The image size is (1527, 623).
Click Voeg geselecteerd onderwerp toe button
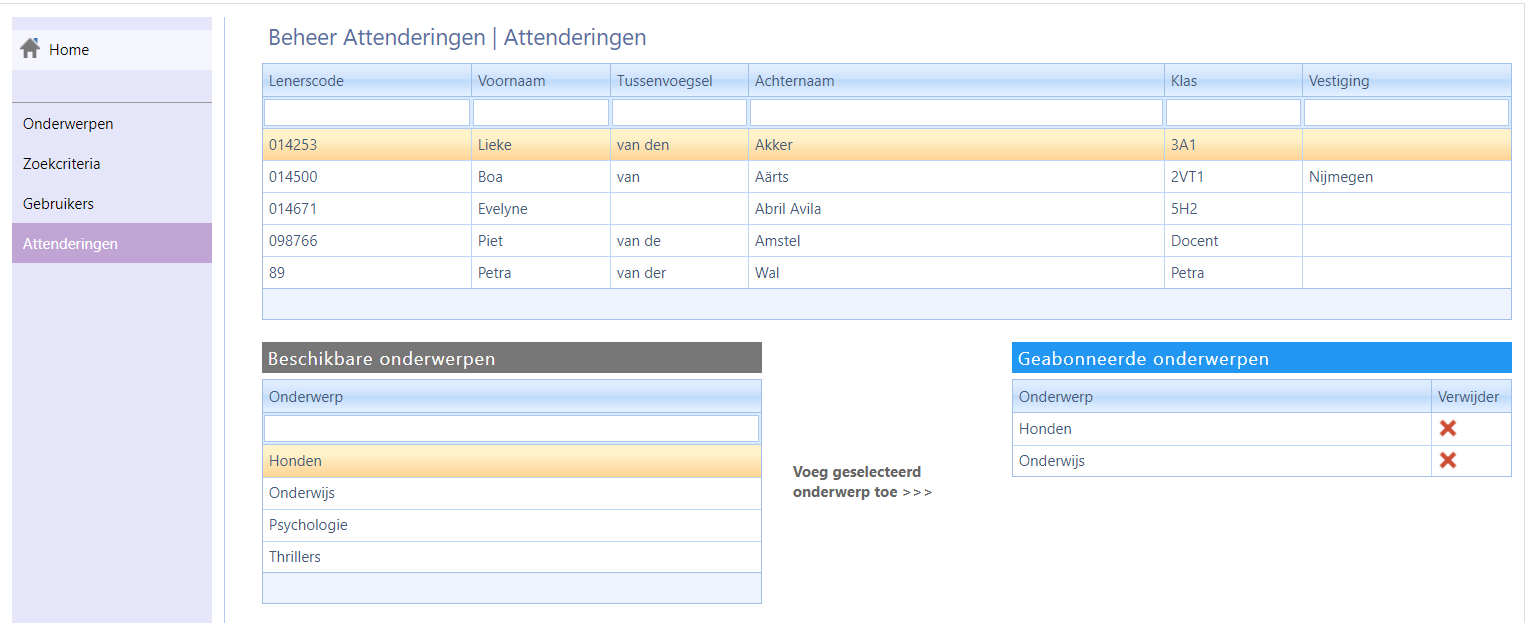pos(861,481)
